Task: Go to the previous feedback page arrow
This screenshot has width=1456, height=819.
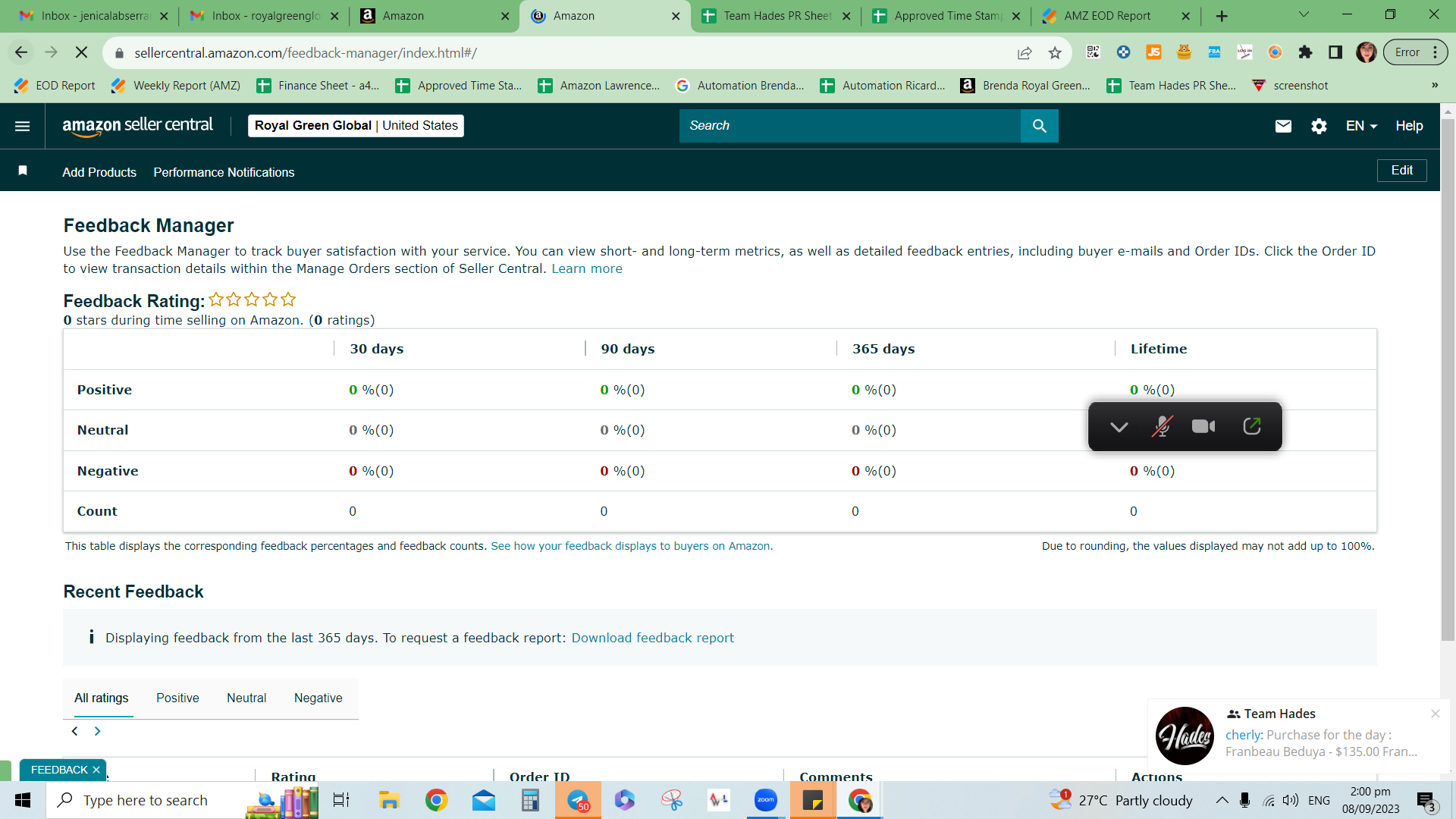Action: click(x=74, y=731)
